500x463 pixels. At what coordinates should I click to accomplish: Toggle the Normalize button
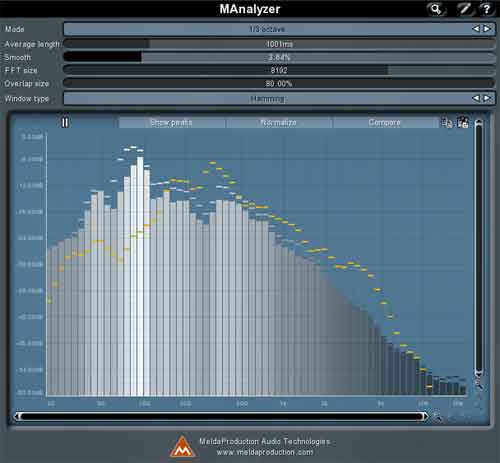(x=278, y=123)
